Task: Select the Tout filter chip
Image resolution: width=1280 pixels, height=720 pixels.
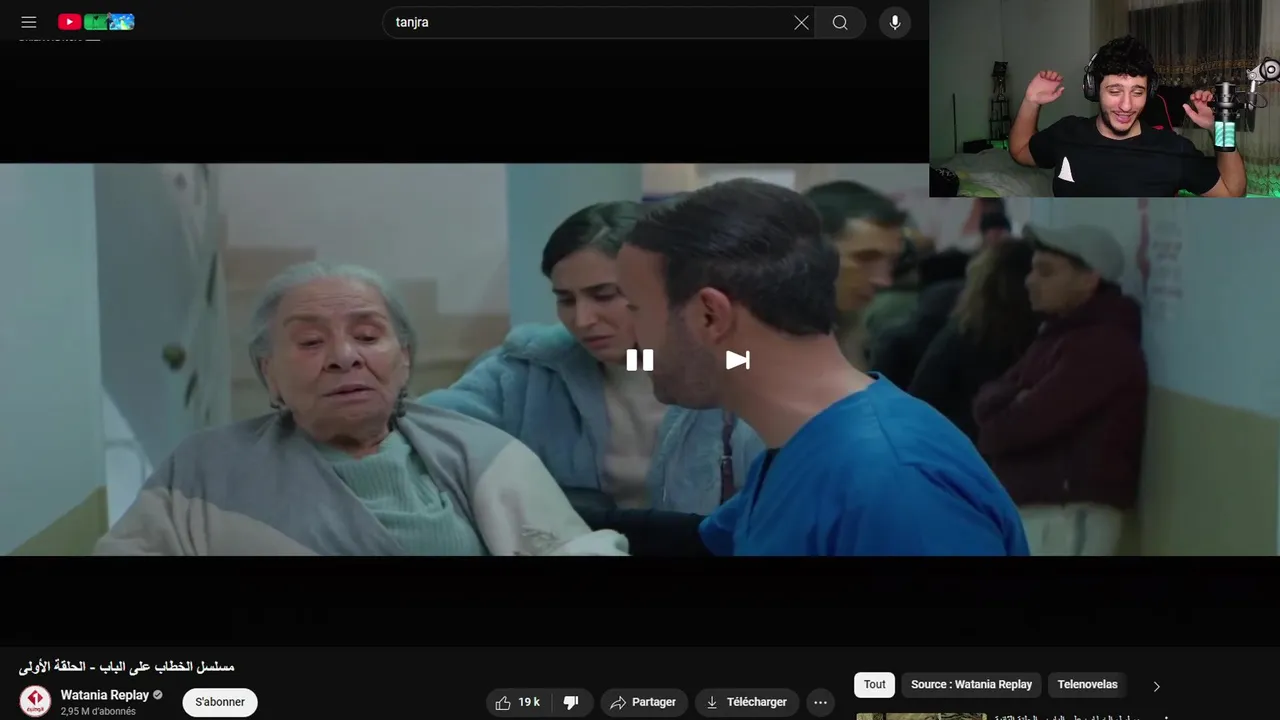Action: pos(875,684)
